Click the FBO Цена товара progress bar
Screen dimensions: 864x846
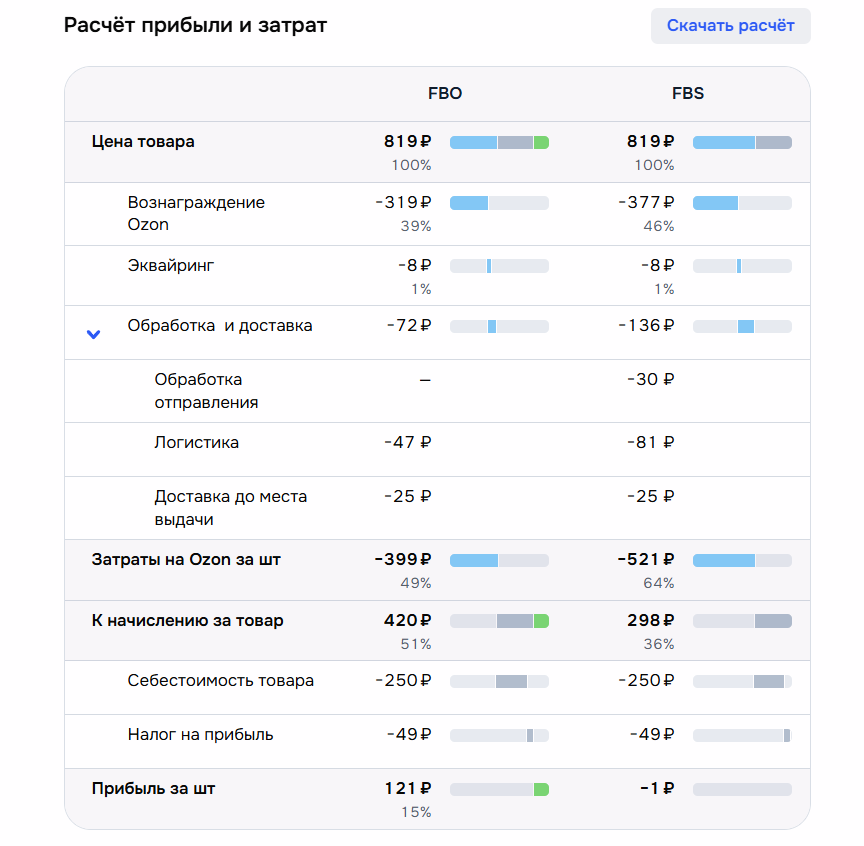tap(499, 143)
